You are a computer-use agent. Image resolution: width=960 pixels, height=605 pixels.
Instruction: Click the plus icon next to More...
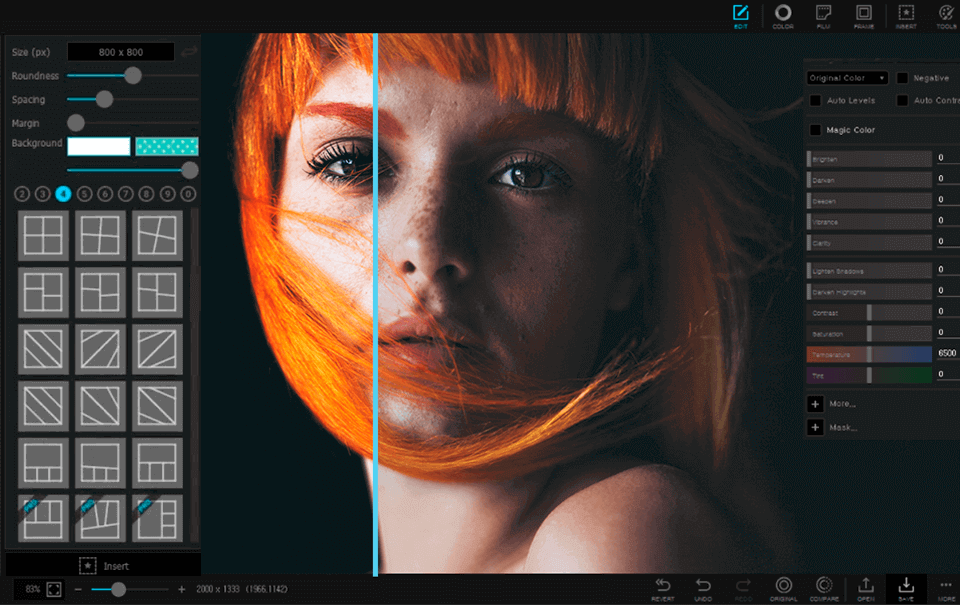tap(815, 404)
